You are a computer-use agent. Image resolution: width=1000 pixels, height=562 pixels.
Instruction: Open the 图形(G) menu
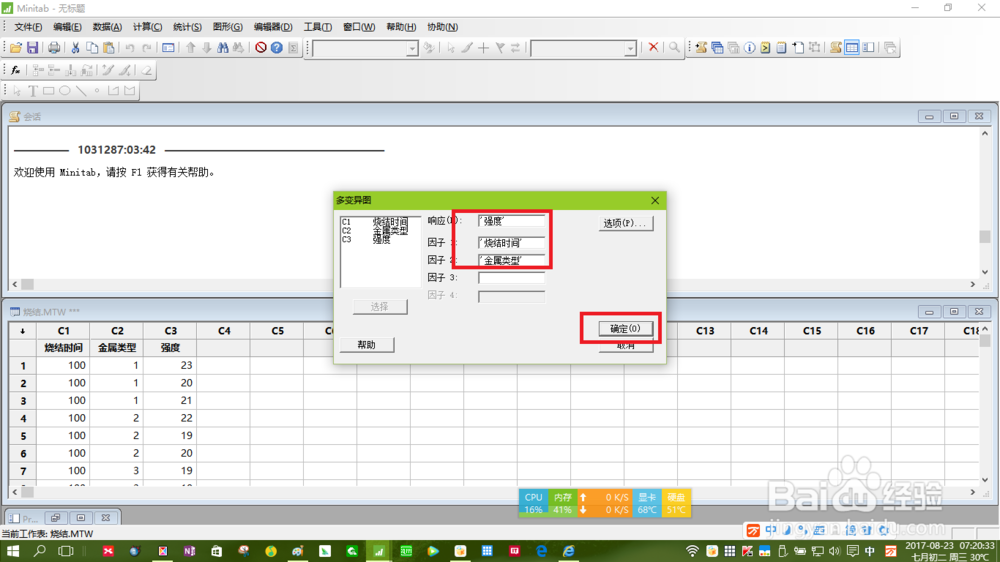coord(228,27)
